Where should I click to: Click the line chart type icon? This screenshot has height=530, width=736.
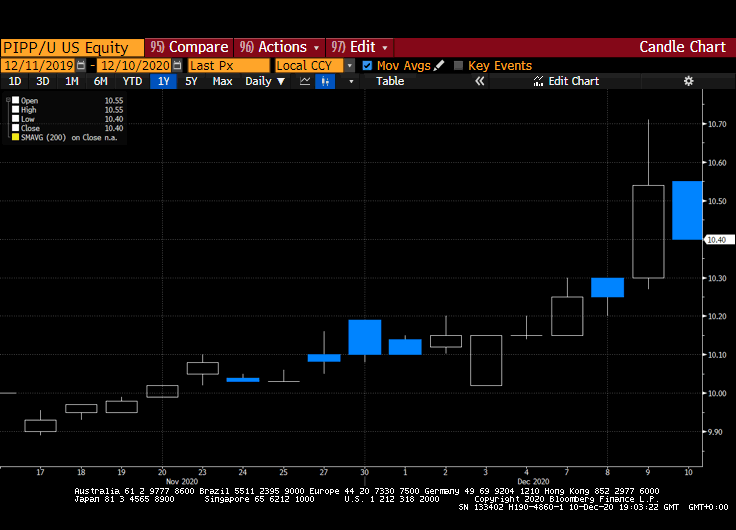pyautogui.click(x=305, y=81)
